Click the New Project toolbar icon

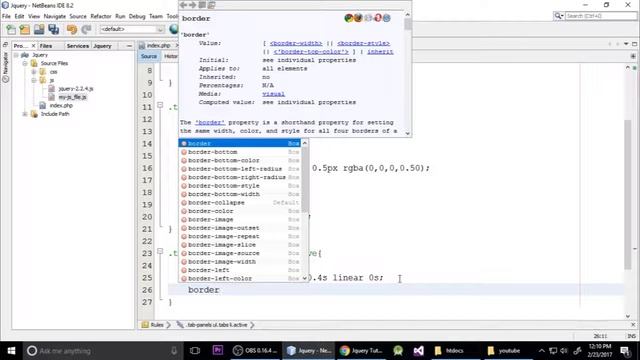(x=25, y=29)
